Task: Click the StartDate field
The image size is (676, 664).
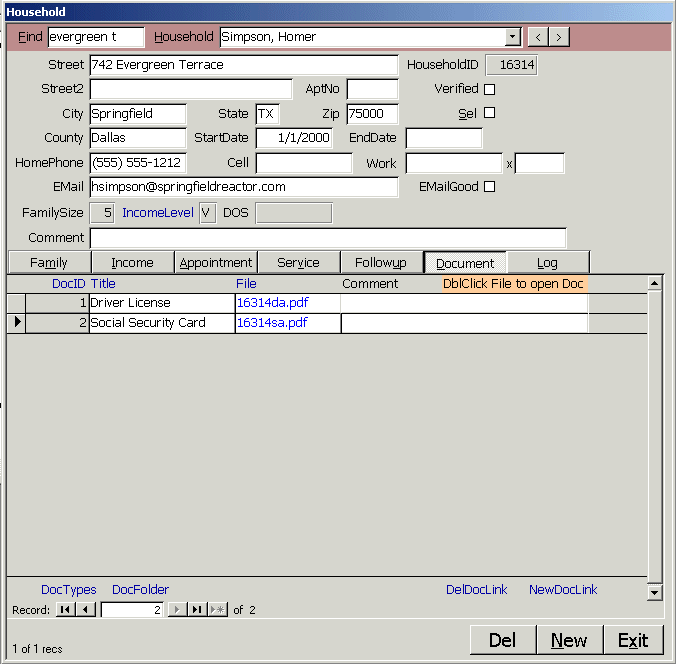Action: (x=294, y=138)
